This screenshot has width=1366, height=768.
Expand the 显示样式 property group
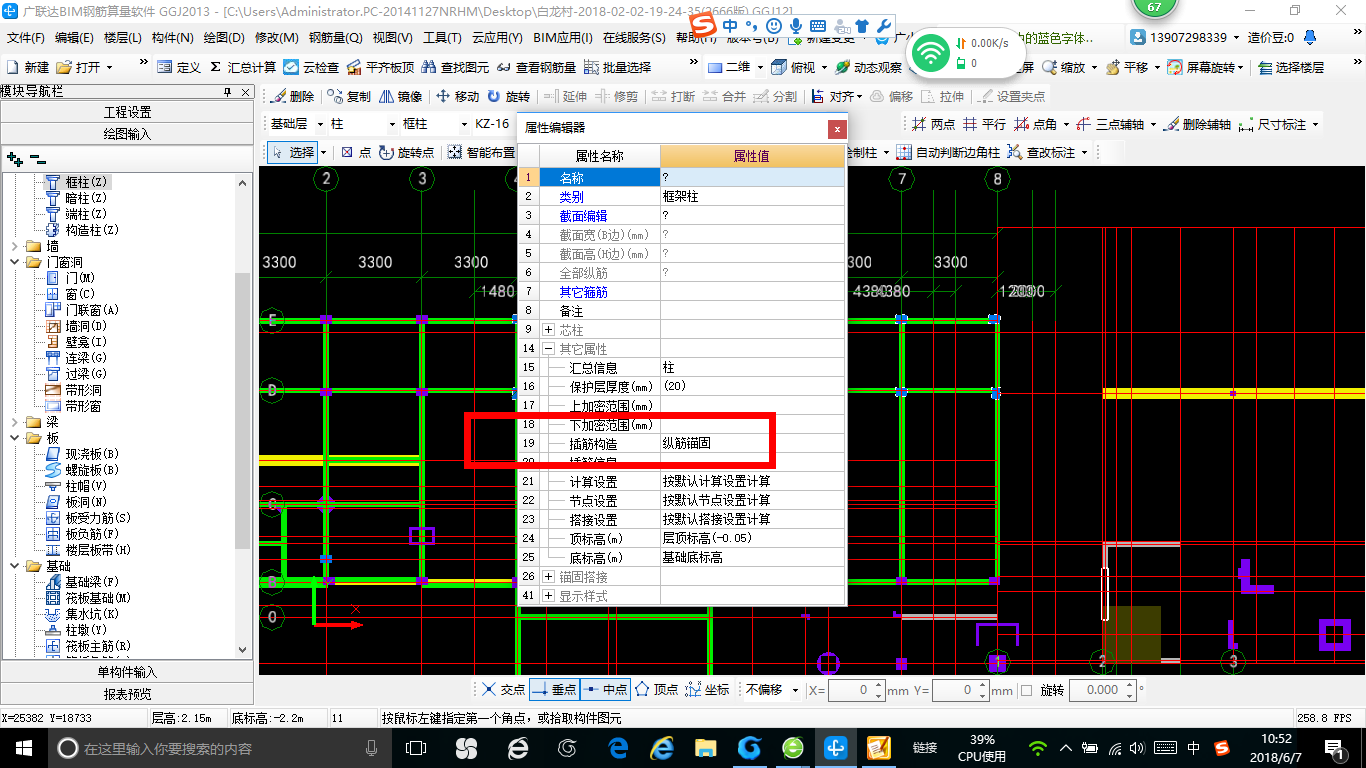point(548,596)
